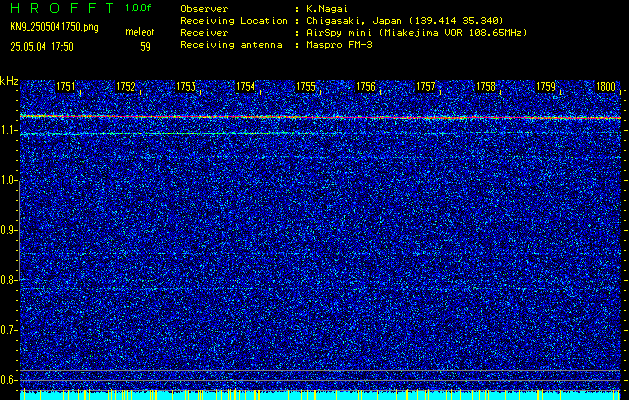The image size is (629, 400).
Task: Click the 0.8 frequency axis label
Action: 7,280
